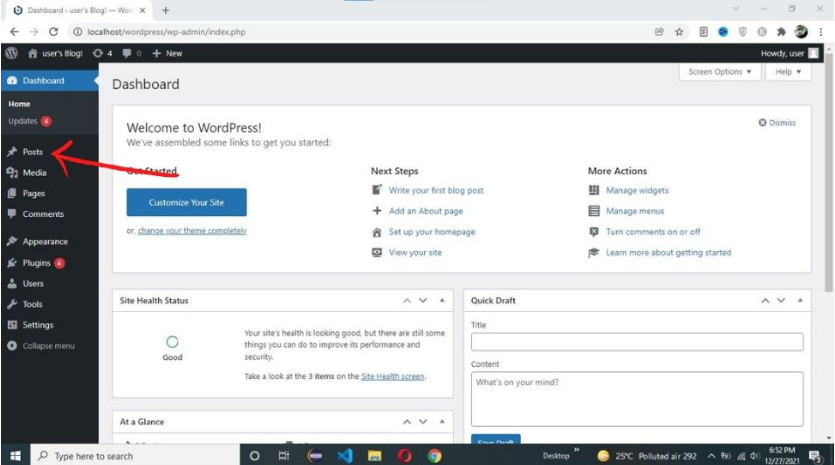This screenshot has height=465, width=835.
Task: Click Add an About page link
Action: [426, 211]
